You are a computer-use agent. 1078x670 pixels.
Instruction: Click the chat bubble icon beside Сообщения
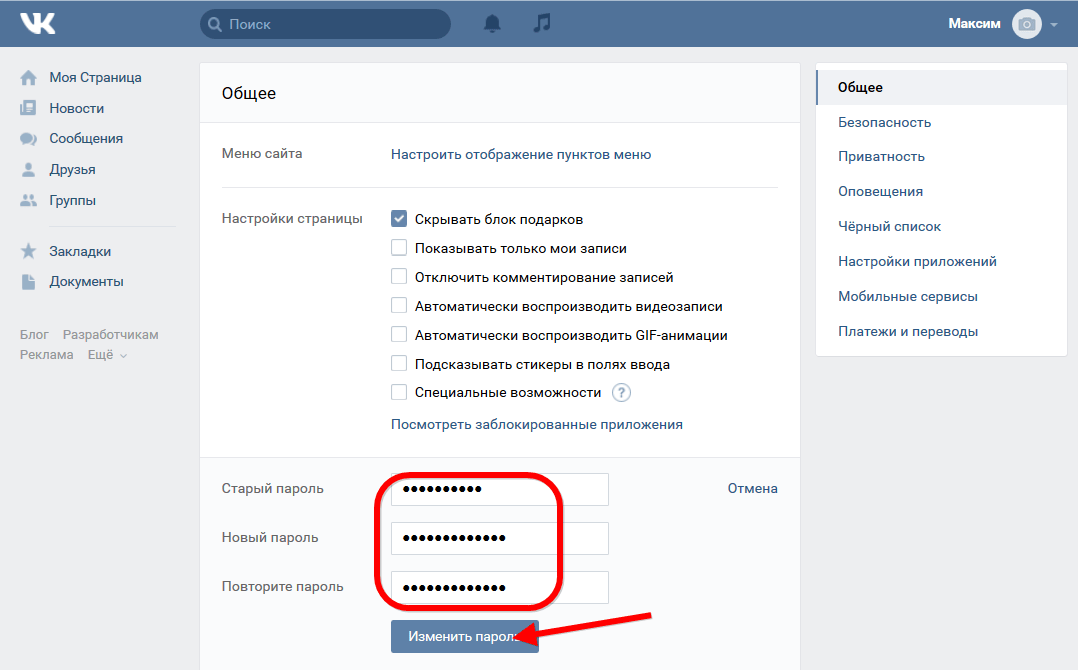coord(28,139)
